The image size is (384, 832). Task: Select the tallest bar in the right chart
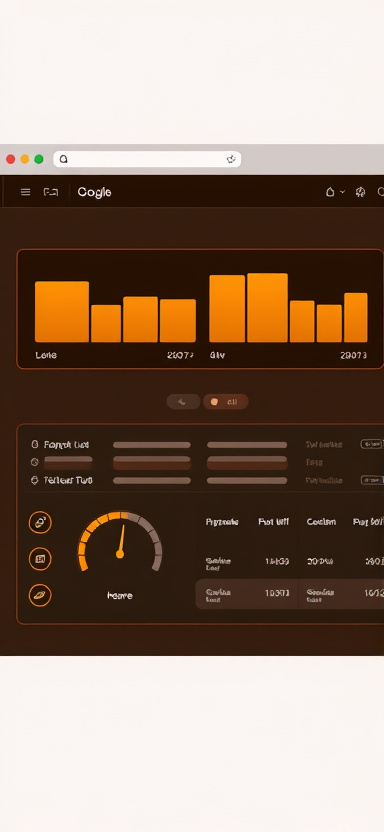[267, 308]
